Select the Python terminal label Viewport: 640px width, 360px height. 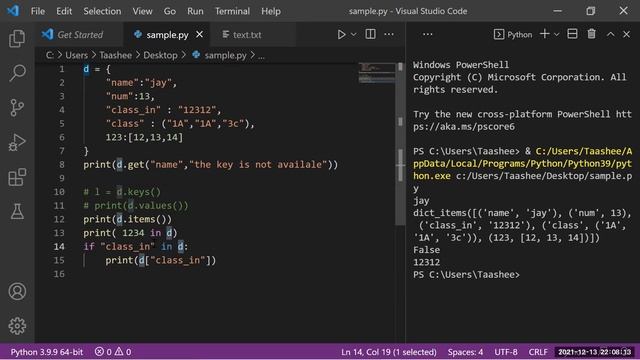pos(513,35)
